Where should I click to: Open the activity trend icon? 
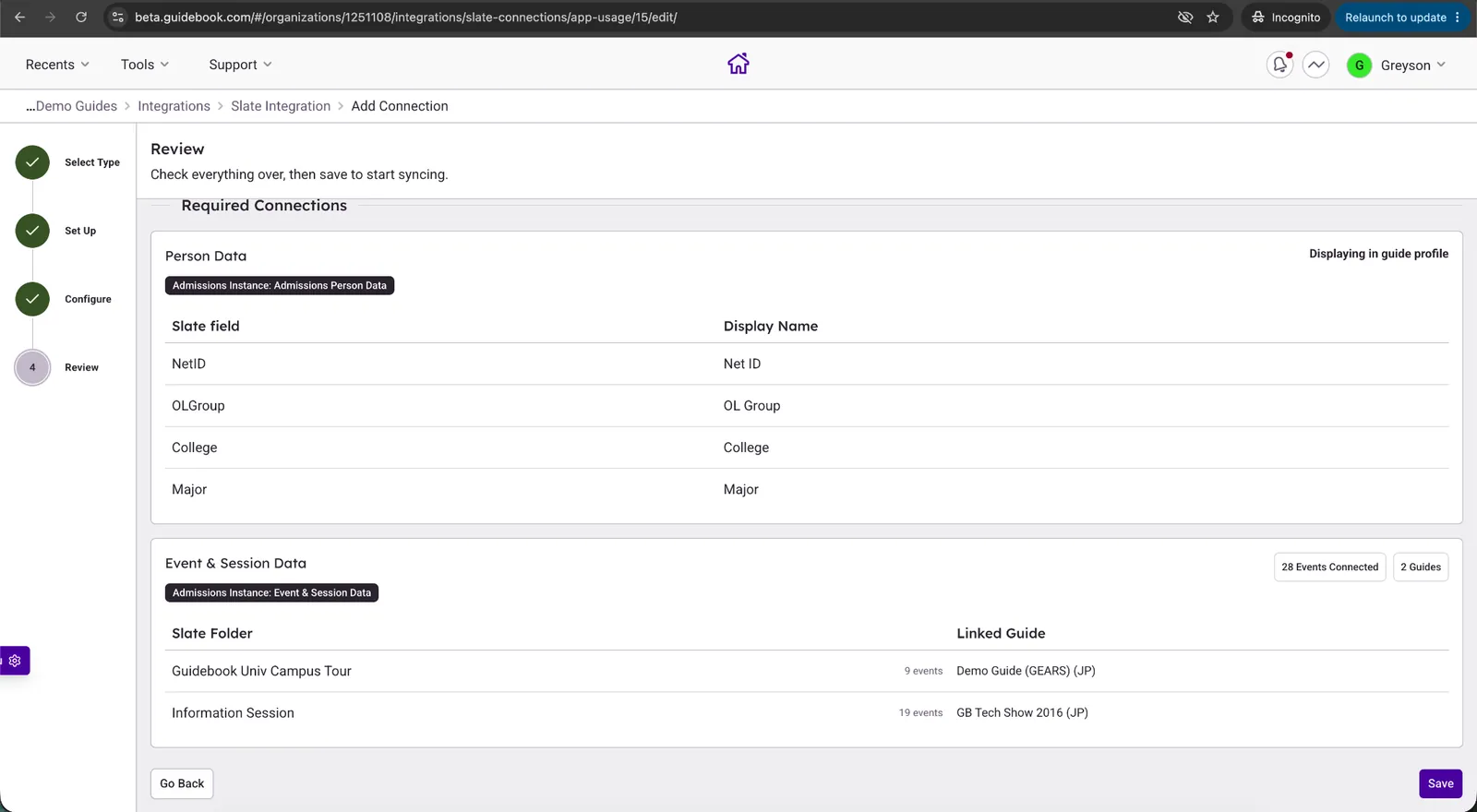(1316, 65)
